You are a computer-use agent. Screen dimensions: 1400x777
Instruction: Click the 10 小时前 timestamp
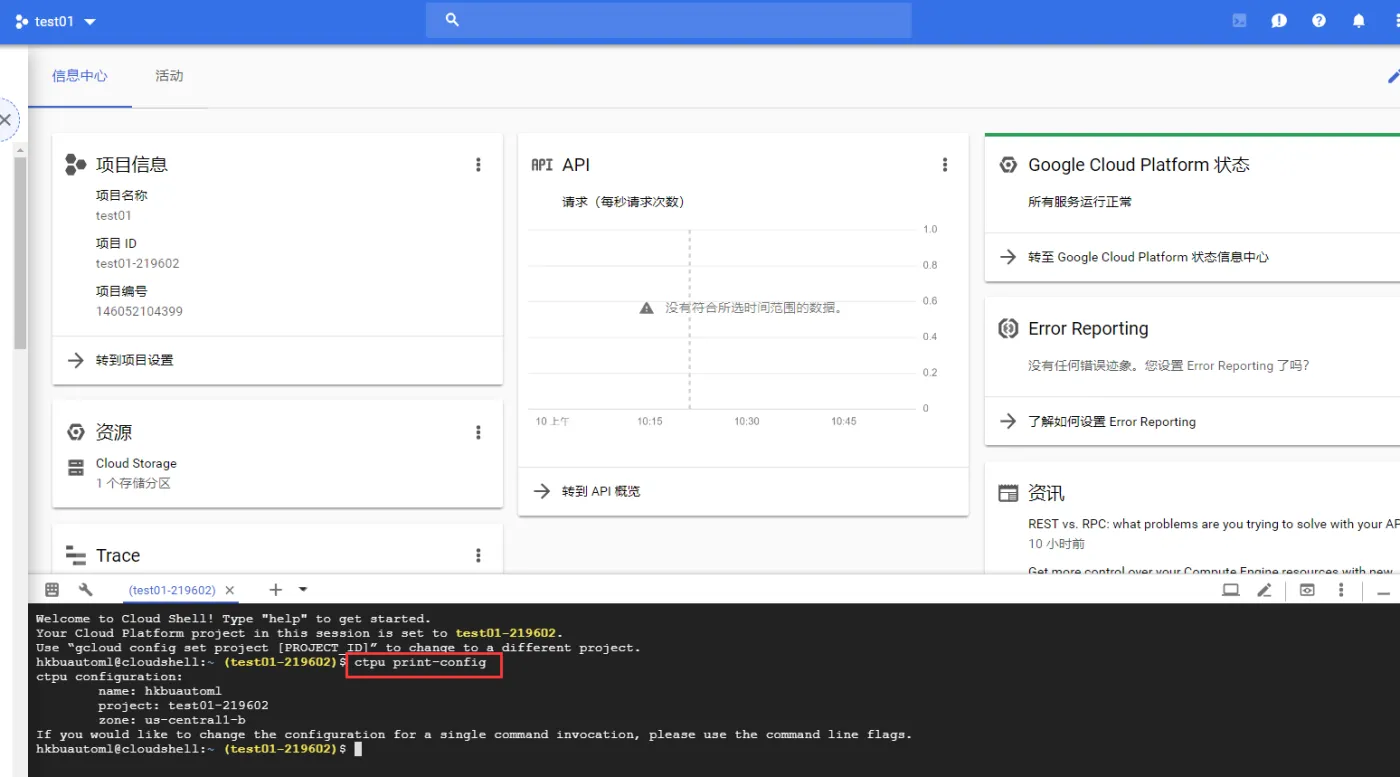(x=1056, y=544)
